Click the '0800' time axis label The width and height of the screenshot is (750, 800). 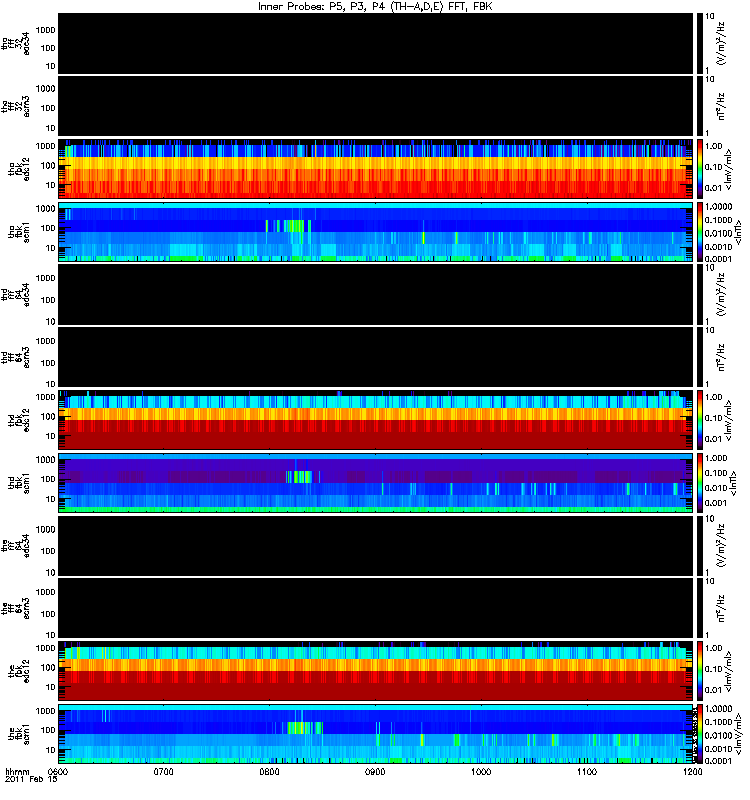pyautogui.click(x=269, y=771)
